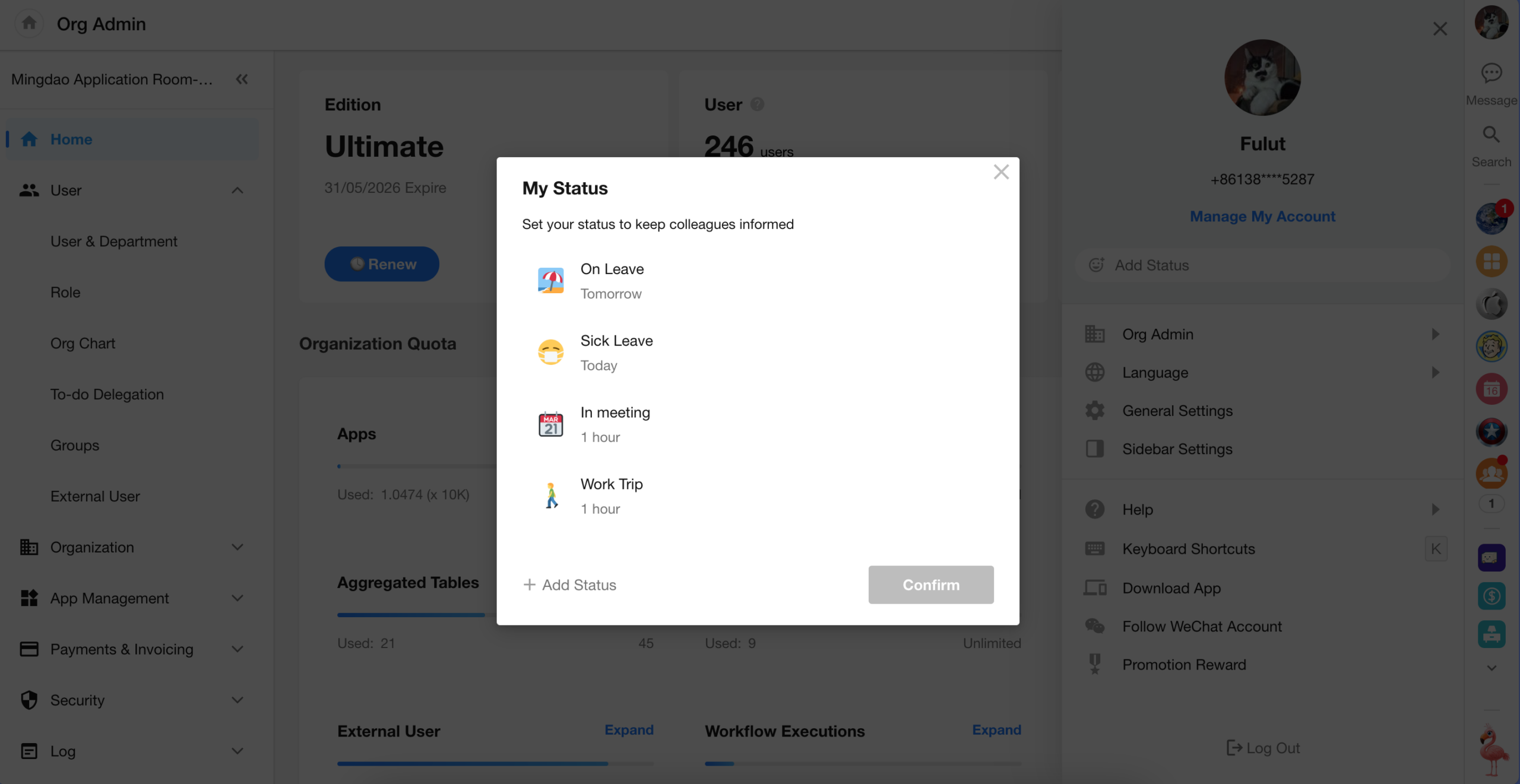Select the Sick Leave status

[x=616, y=341]
